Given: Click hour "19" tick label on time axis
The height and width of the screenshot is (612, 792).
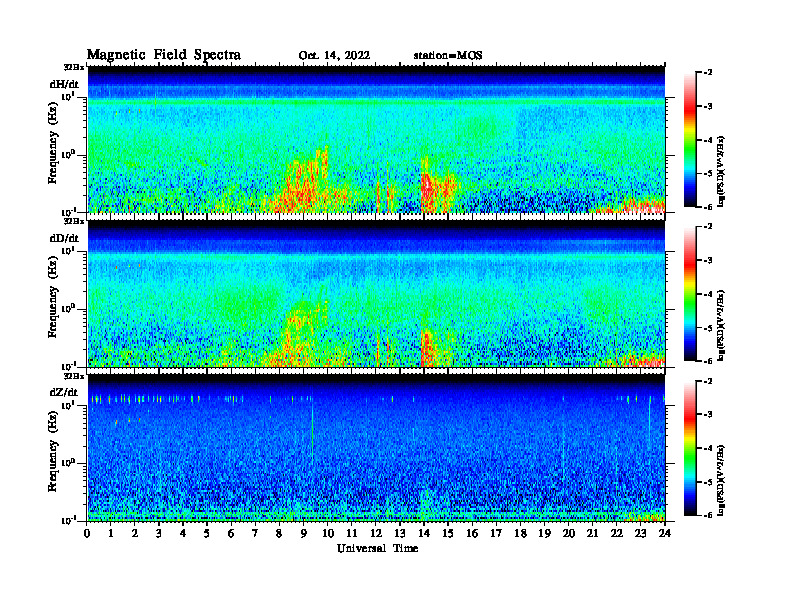Looking at the screenshot, I should (544, 533).
